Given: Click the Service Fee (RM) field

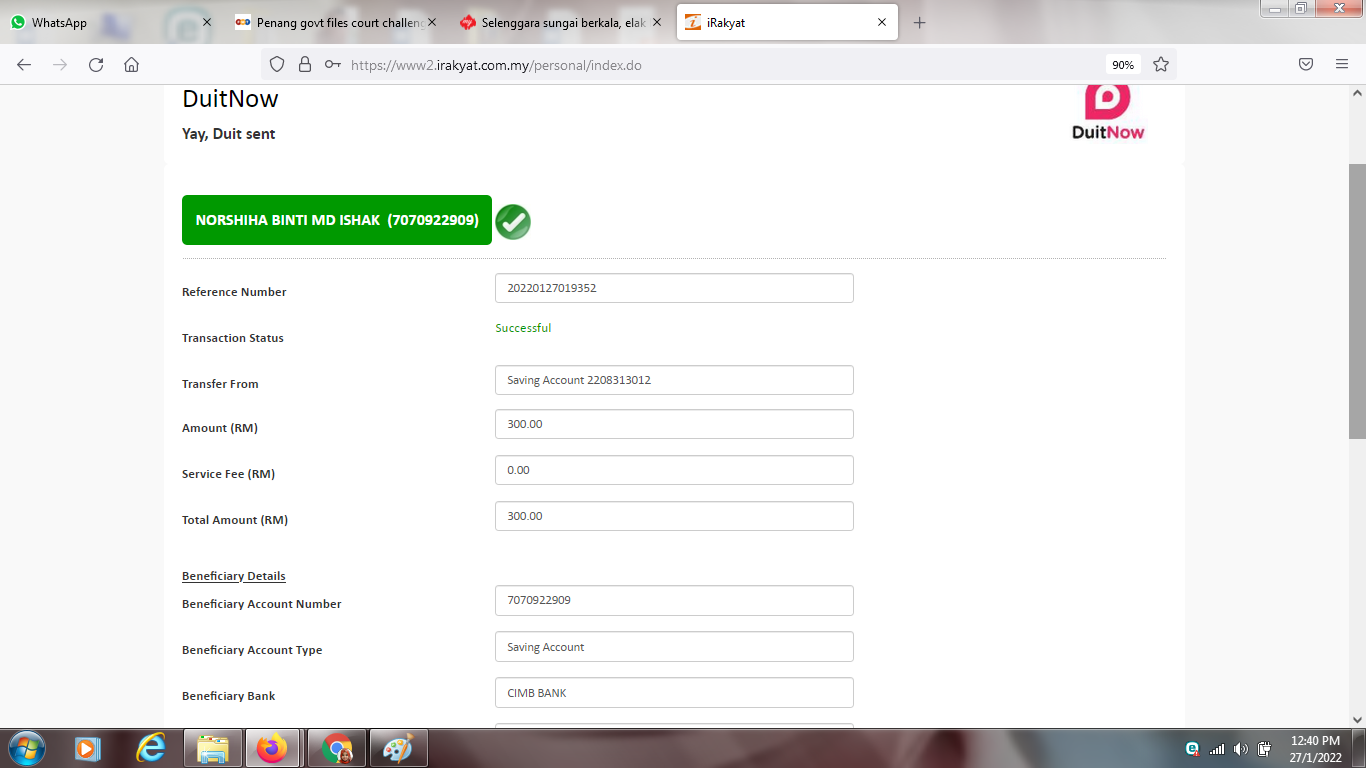Looking at the screenshot, I should [674, 470].
